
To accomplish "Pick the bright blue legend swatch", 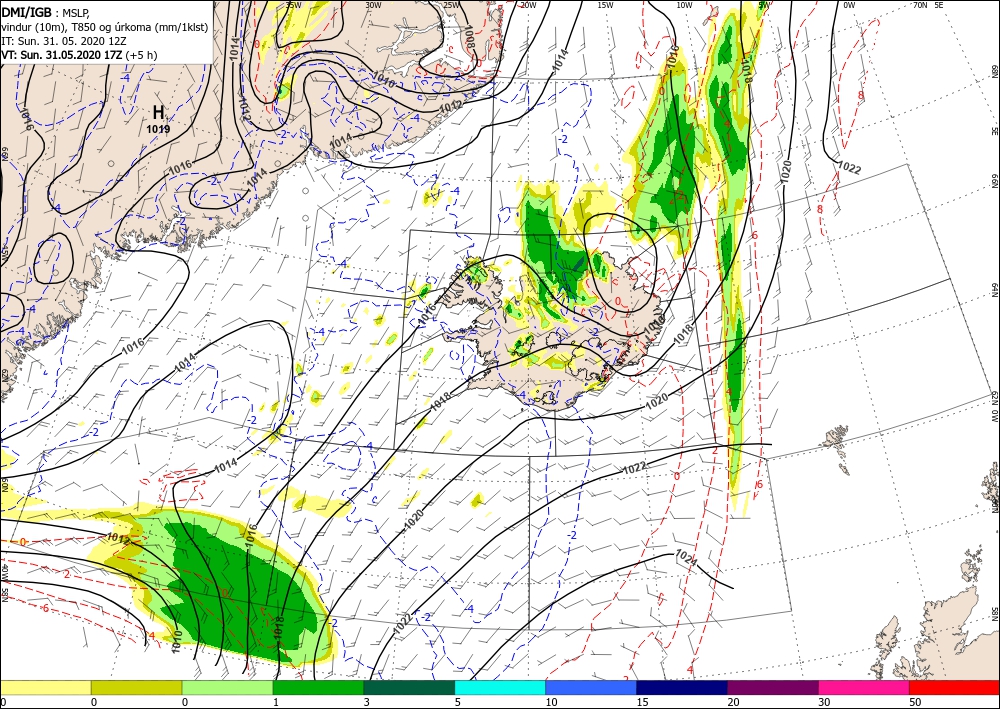I will pyautogui.click(x=591, y=687).
